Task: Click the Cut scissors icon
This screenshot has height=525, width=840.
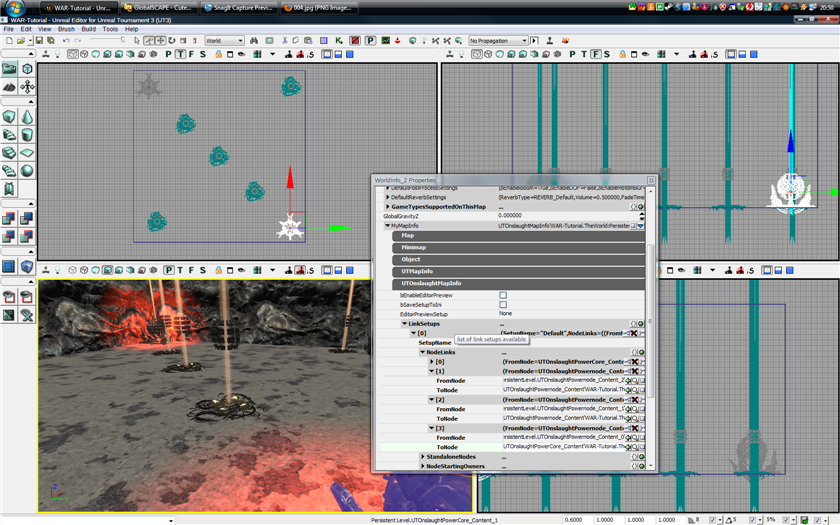Action: pos(284,41)
